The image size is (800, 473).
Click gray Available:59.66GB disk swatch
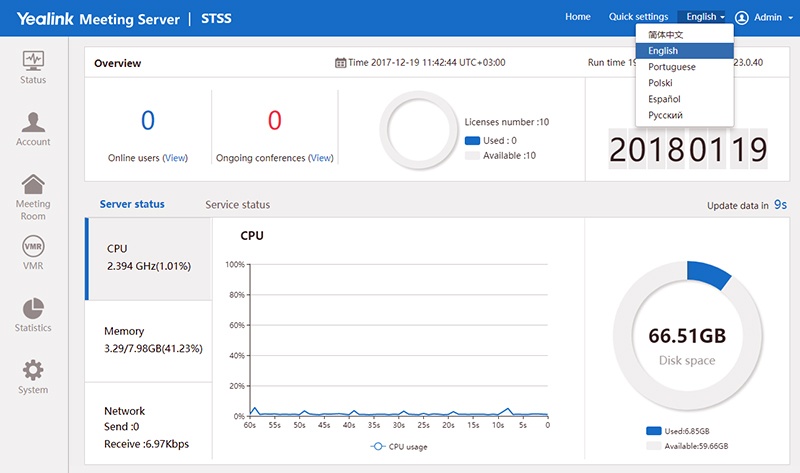pos(654,446)
